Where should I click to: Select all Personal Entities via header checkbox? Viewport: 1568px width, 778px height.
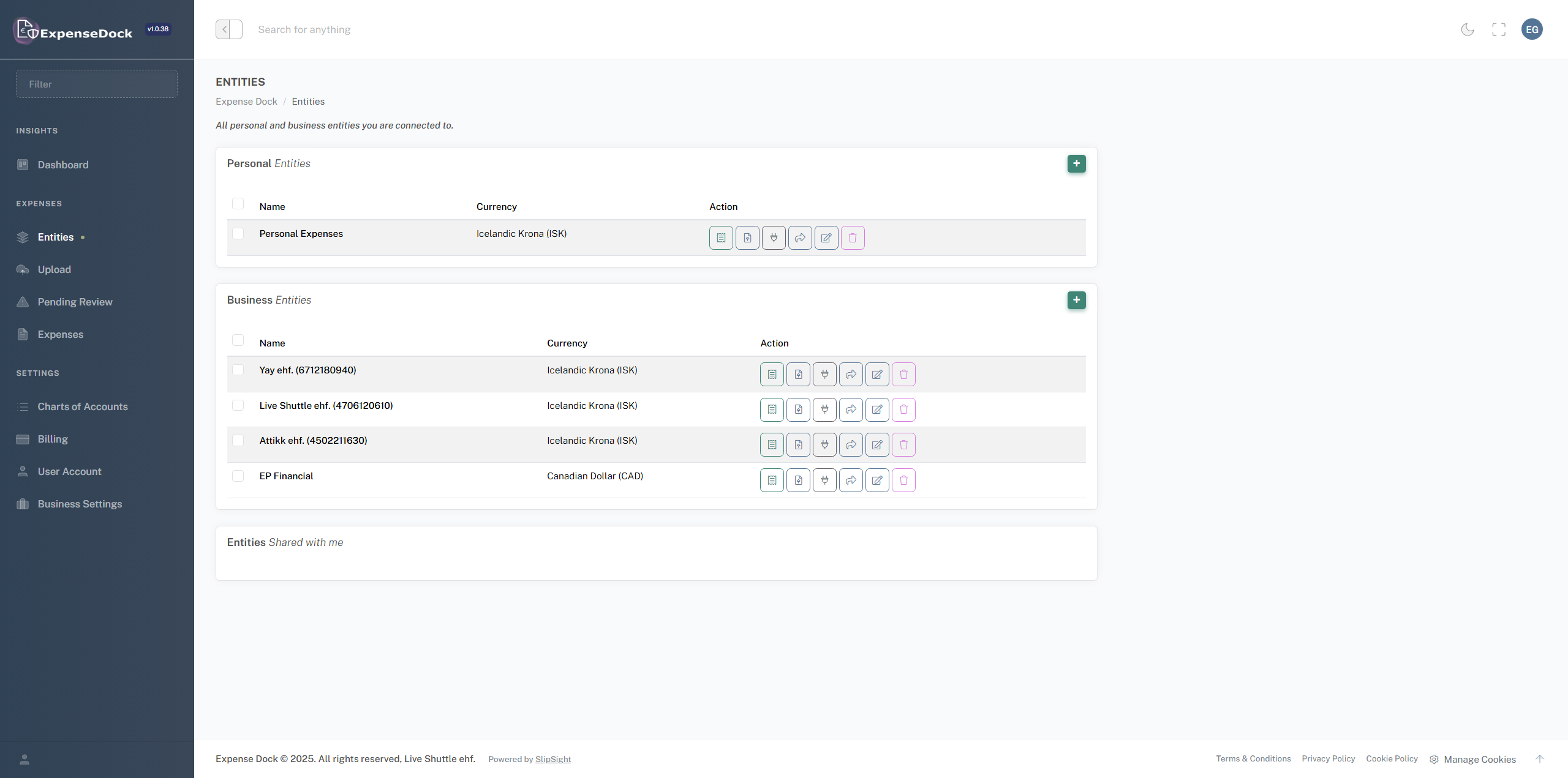pos(238,203)
